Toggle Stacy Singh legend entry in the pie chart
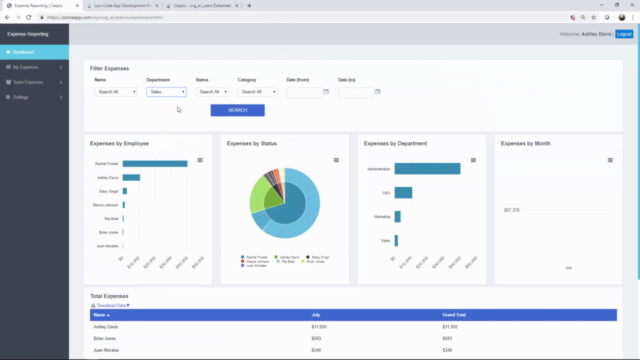Screen dimensions: 640x360 318,257
